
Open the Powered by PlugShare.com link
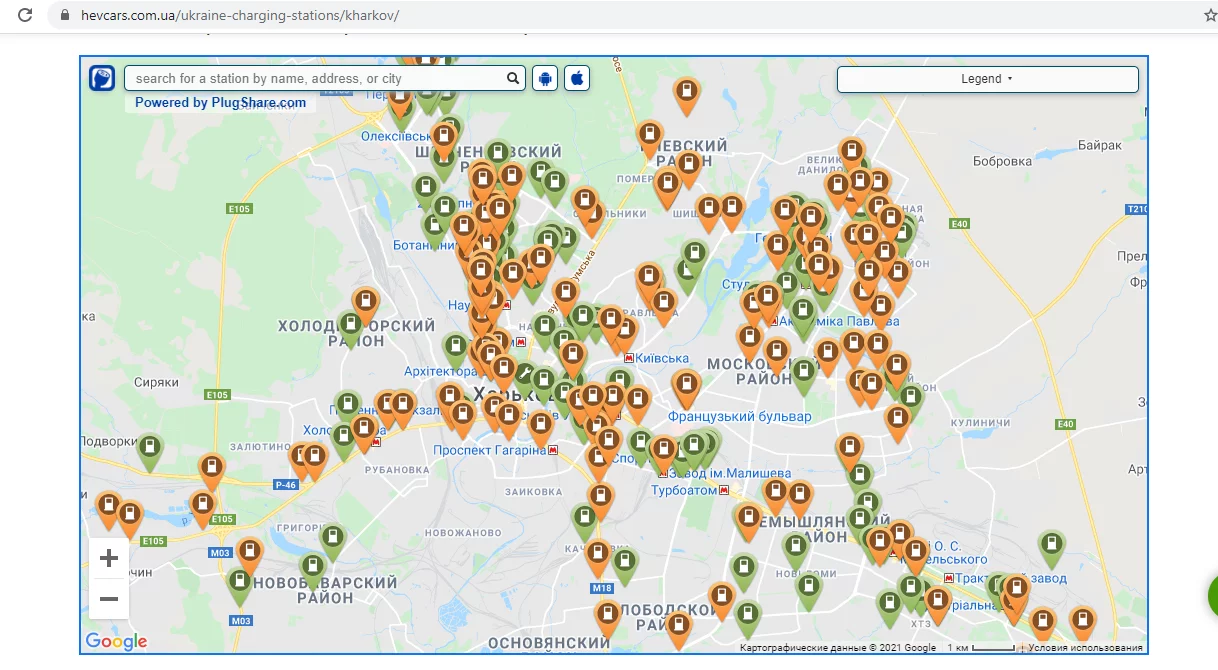coord(220,102)
